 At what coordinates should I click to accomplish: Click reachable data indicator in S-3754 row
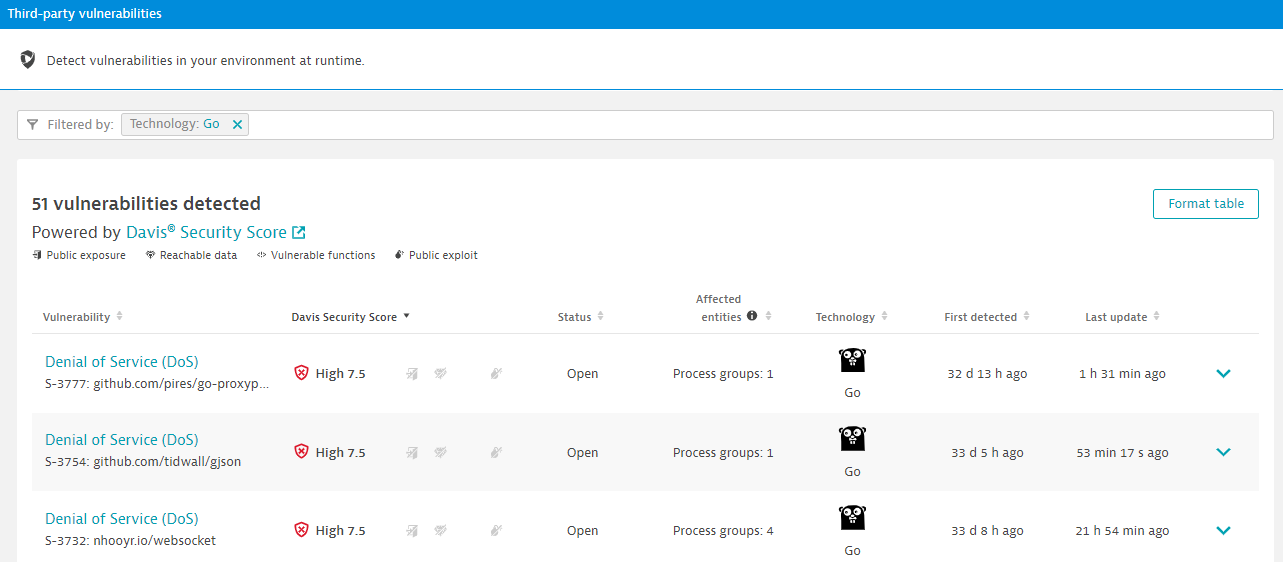pos(439,453)
